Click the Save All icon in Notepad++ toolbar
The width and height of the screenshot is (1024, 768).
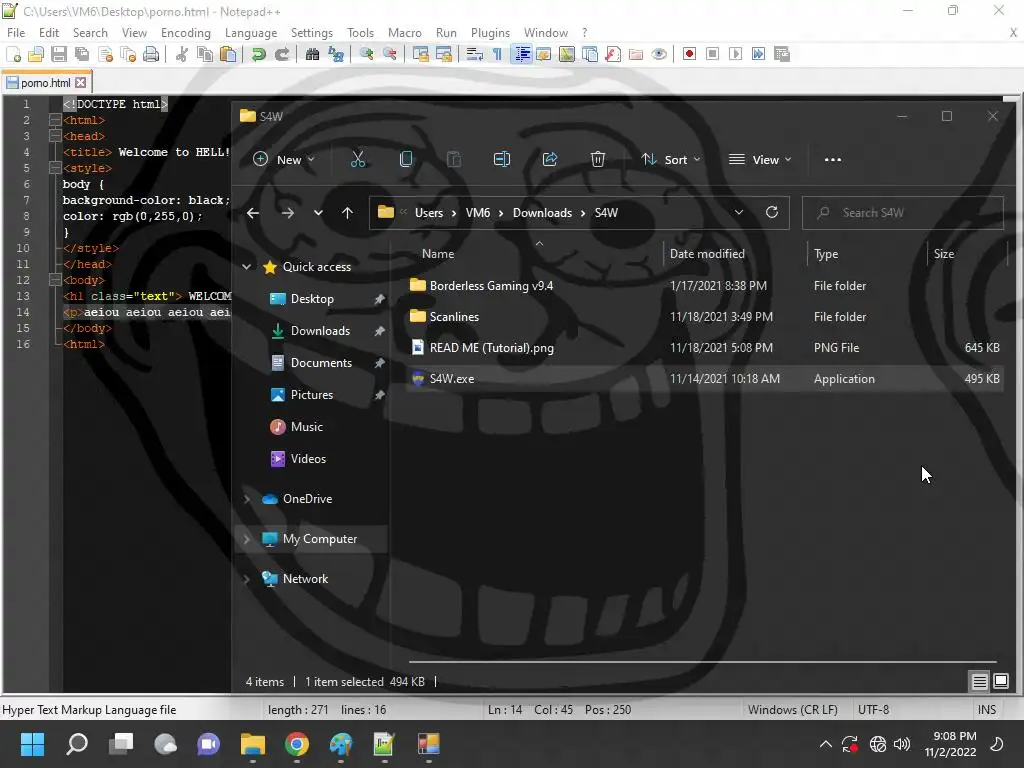coord(82,54)
